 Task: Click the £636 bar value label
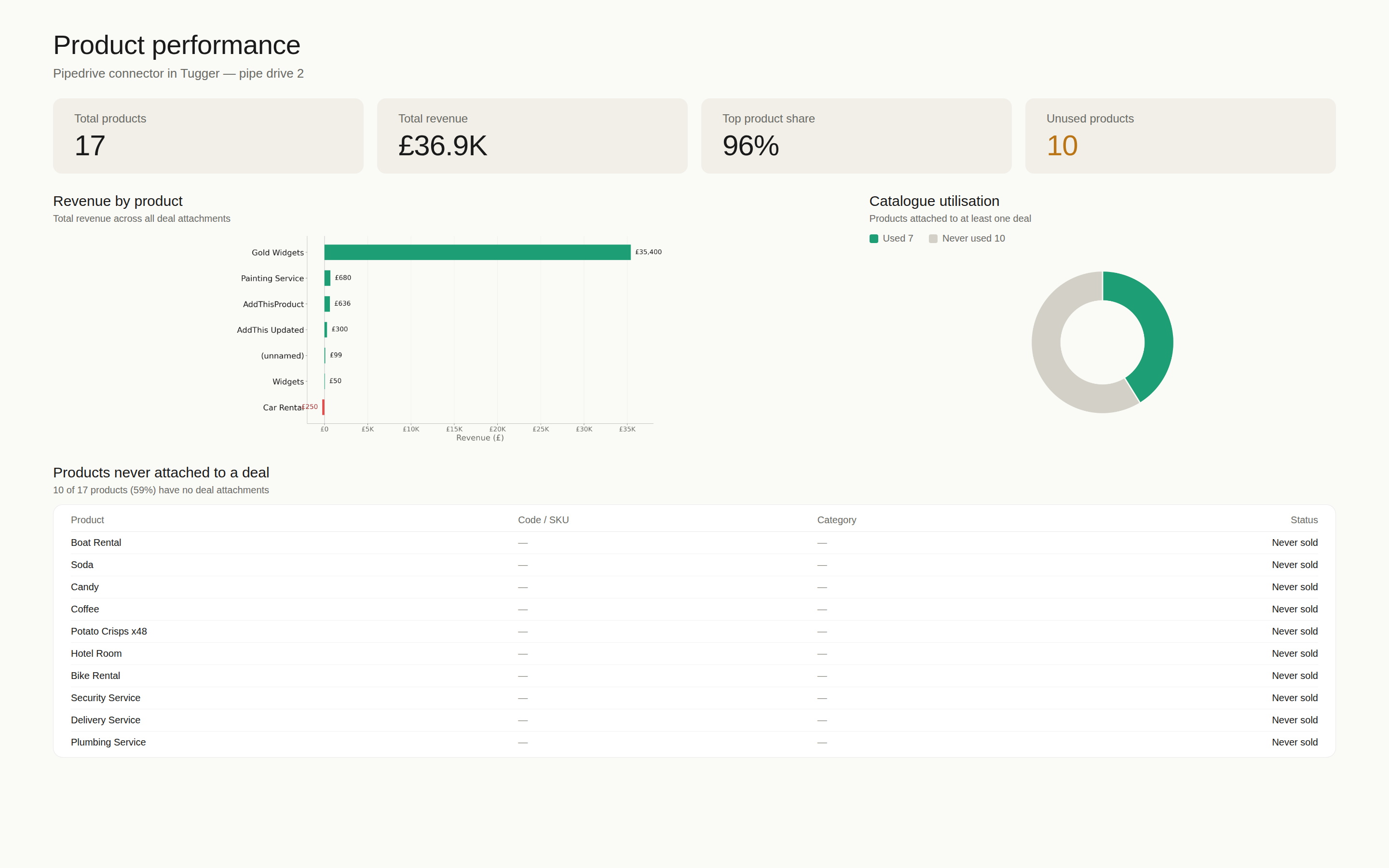tap(342, 304)
